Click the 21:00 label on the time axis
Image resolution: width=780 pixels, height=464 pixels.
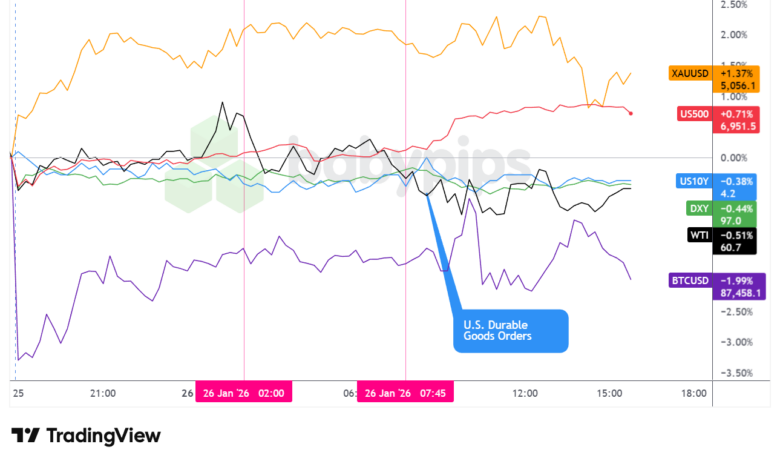[x=103, y=393]
